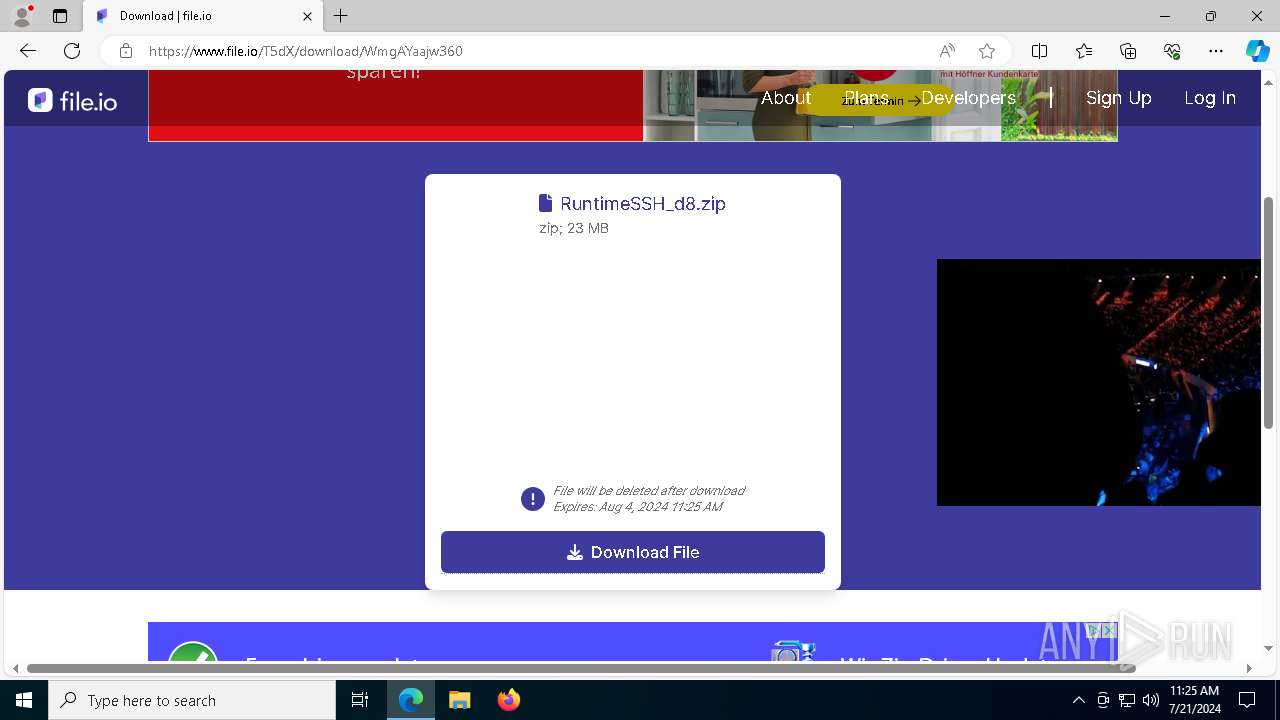Click Sign Up link
This screenshot has width=1280, height=720.
pos(1119,98)
